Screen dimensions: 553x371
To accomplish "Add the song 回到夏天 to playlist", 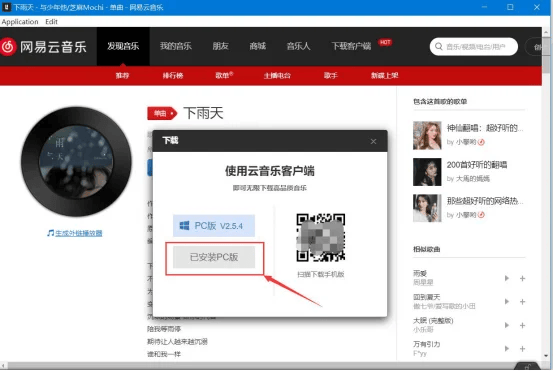I will [x=522, y=302].
